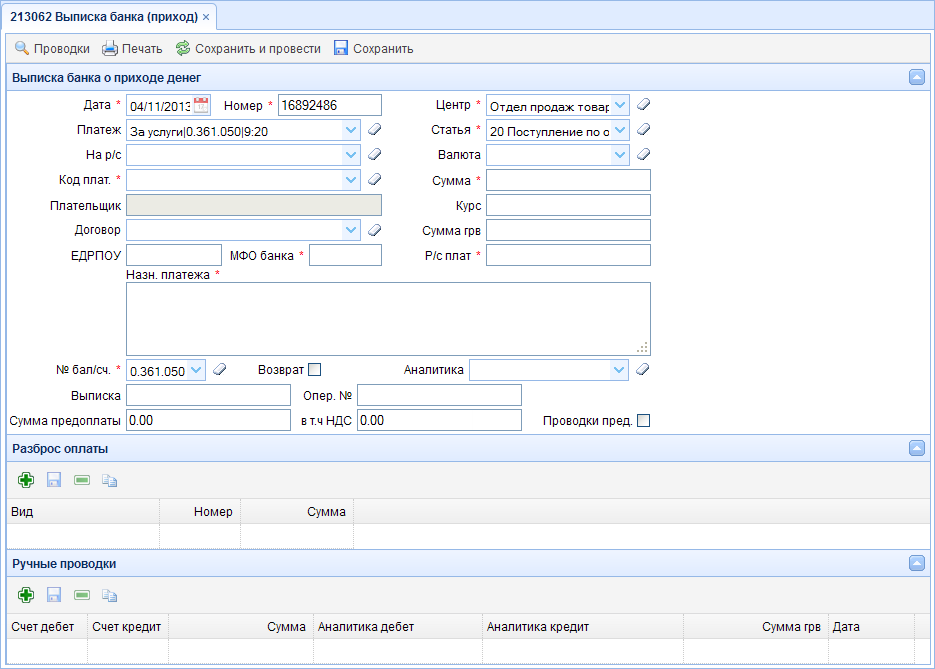
Task: Click the Плательщик read-only field
Action: (x=254, y=205)
